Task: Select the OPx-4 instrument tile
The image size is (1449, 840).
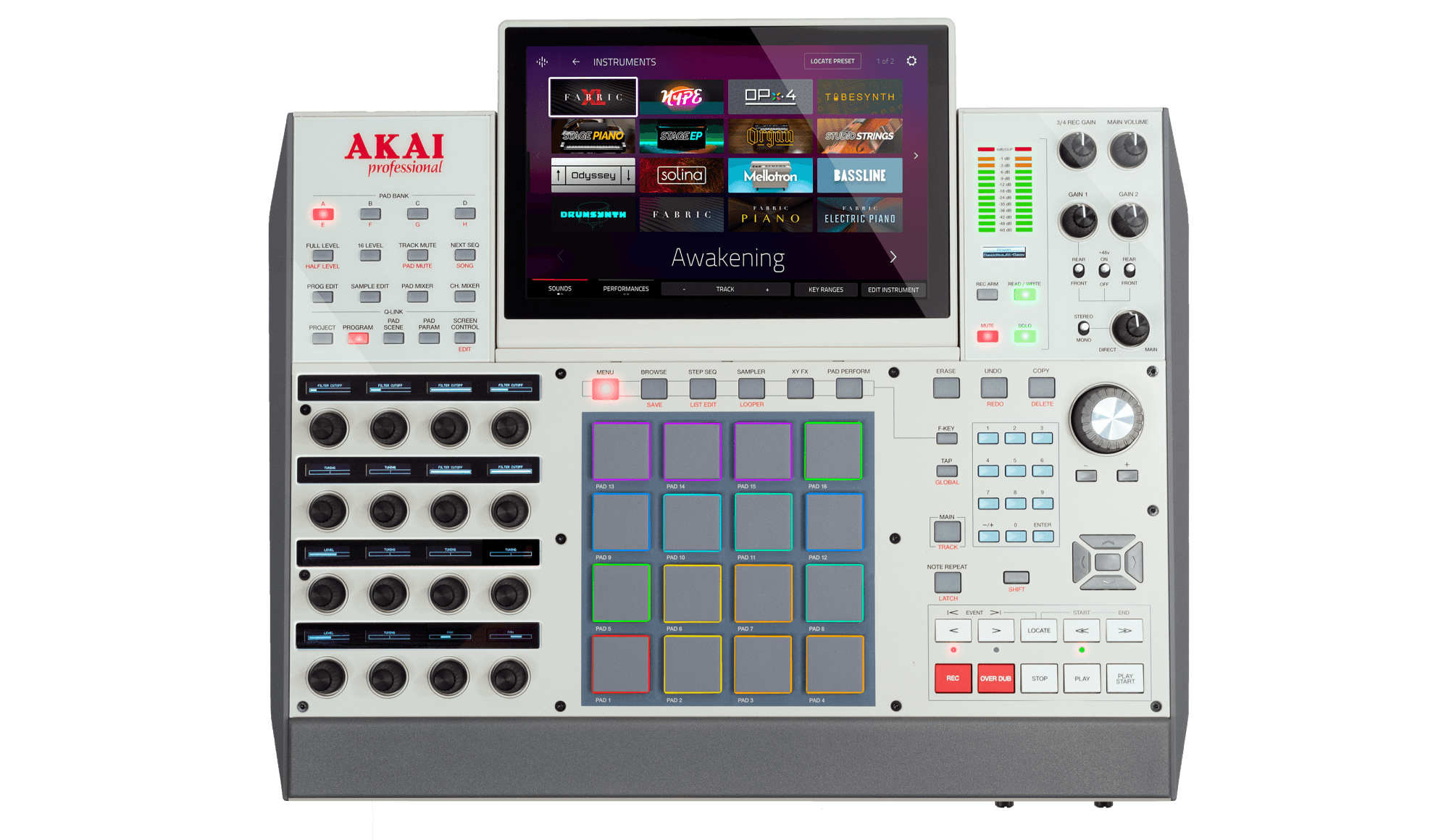Action: [770, 97]
